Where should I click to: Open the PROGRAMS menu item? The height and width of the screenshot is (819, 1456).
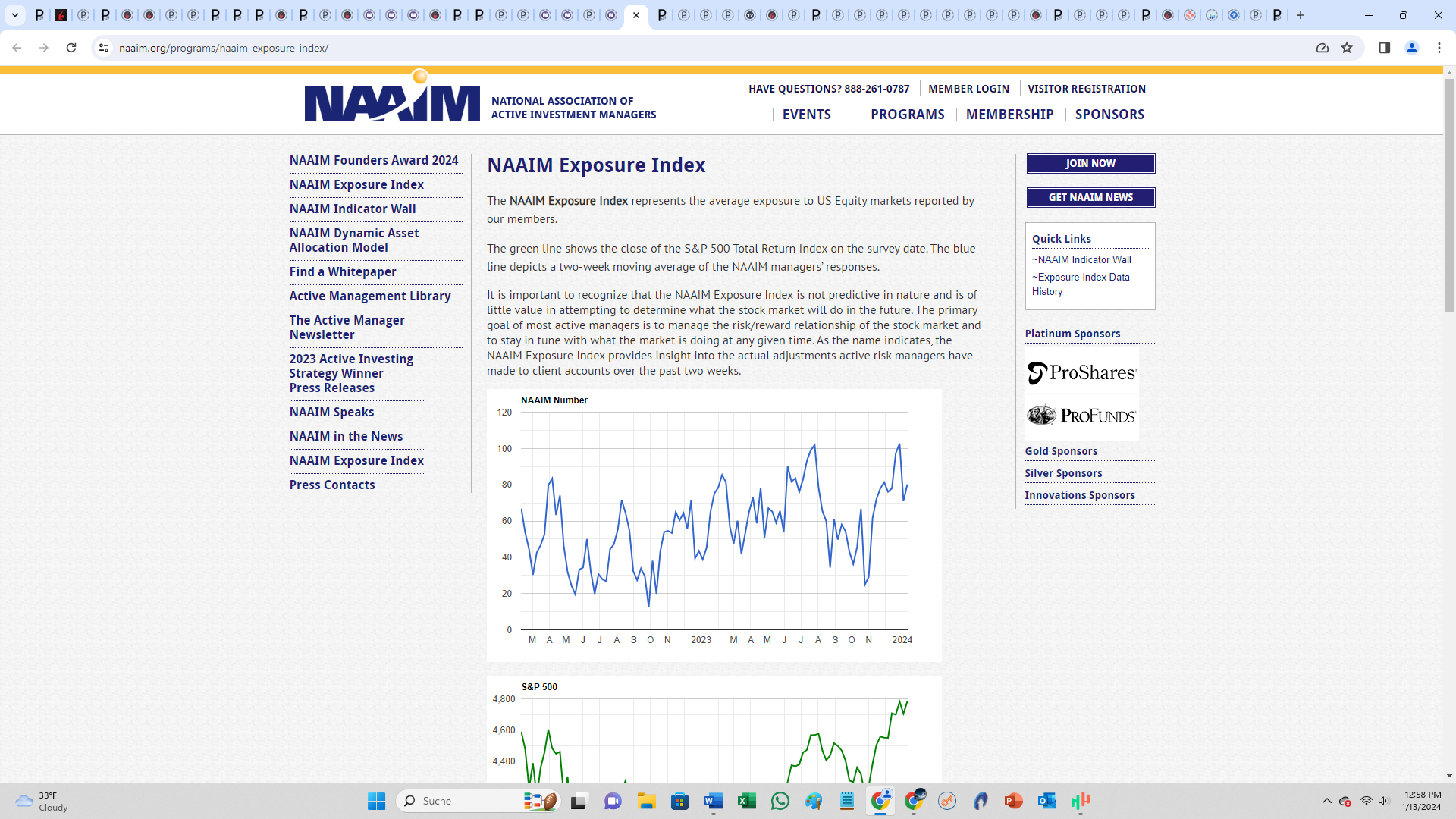(x=907, y=115)
